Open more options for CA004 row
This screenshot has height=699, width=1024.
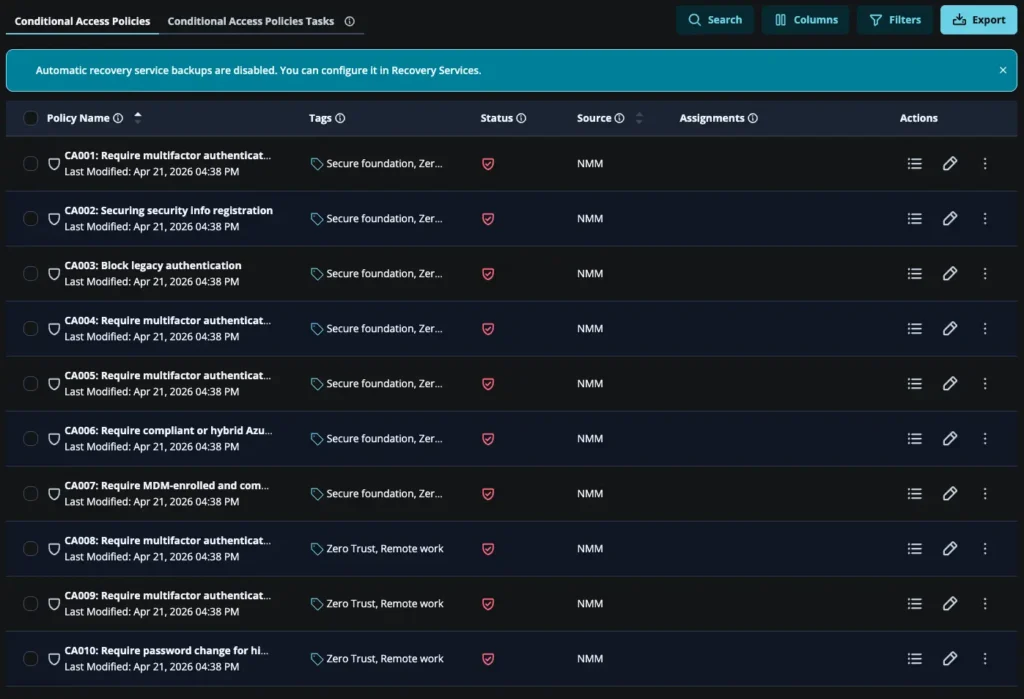(x=985, y=329)
